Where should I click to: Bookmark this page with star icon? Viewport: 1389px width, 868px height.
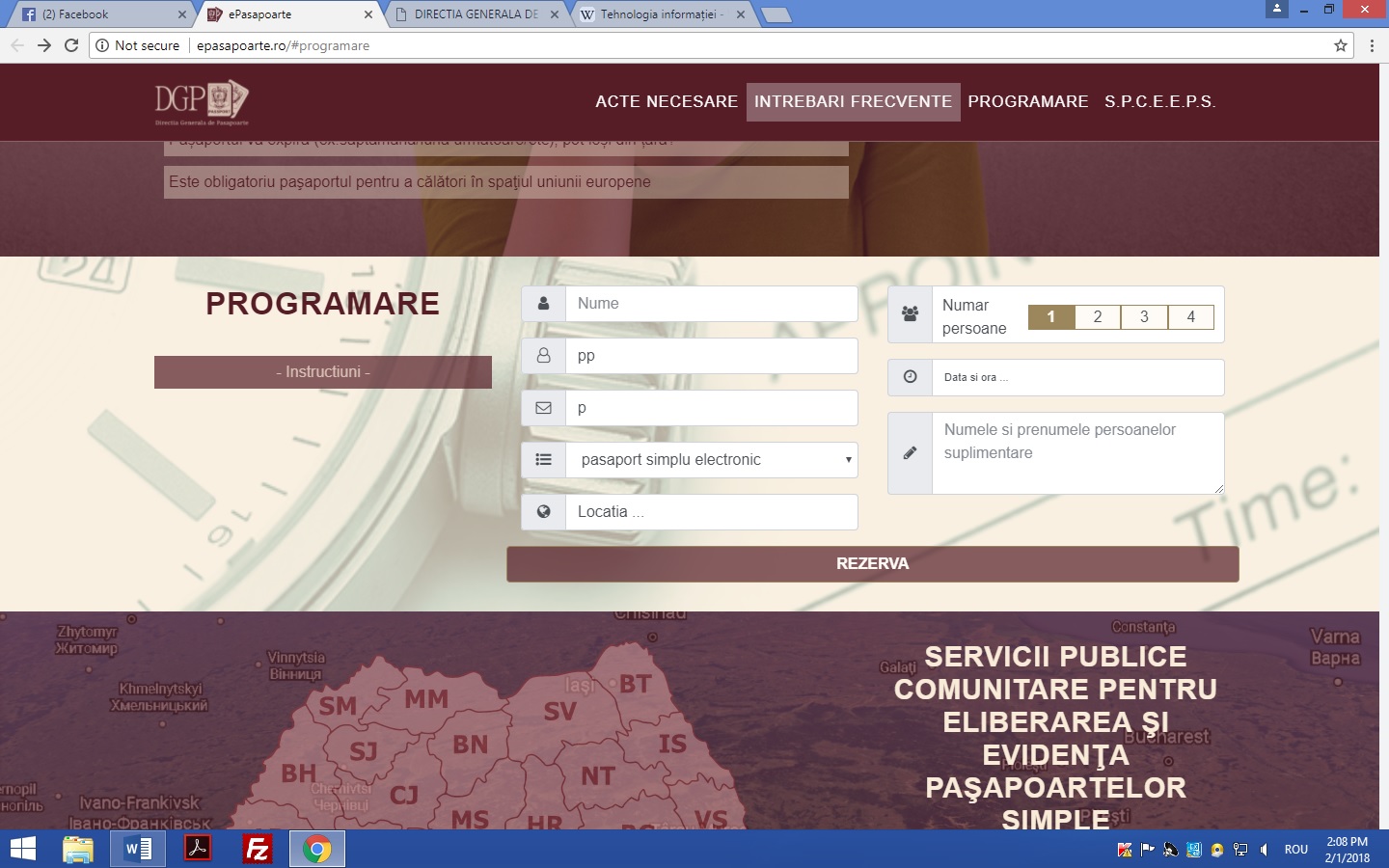[1340, 45]
